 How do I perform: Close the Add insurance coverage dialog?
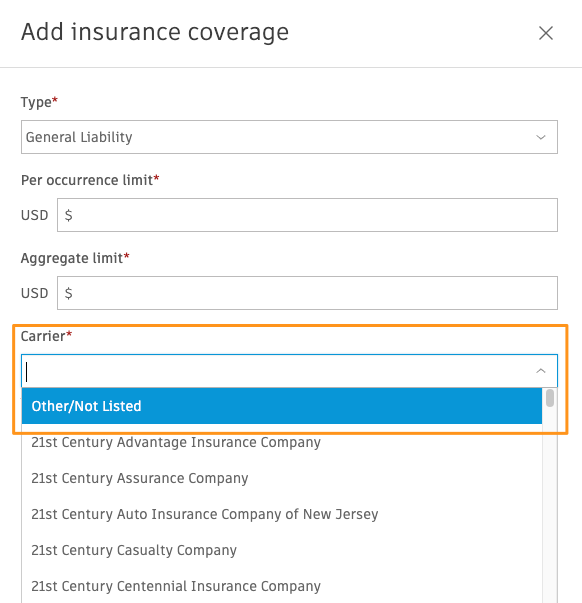click(546, 33)
